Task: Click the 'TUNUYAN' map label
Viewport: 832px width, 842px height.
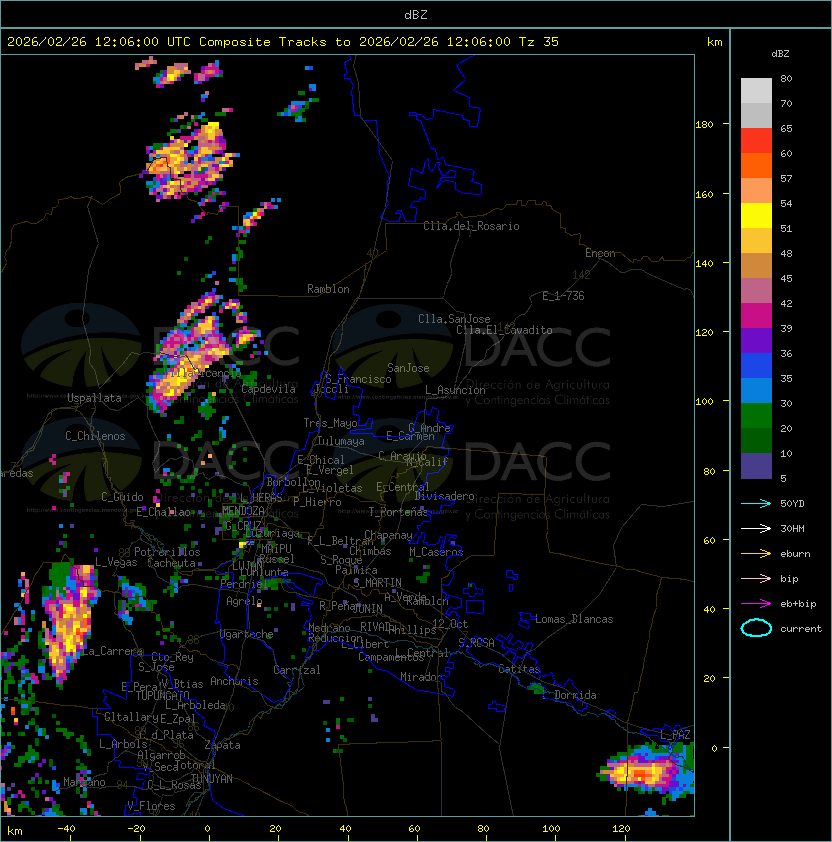Action: 212,779
